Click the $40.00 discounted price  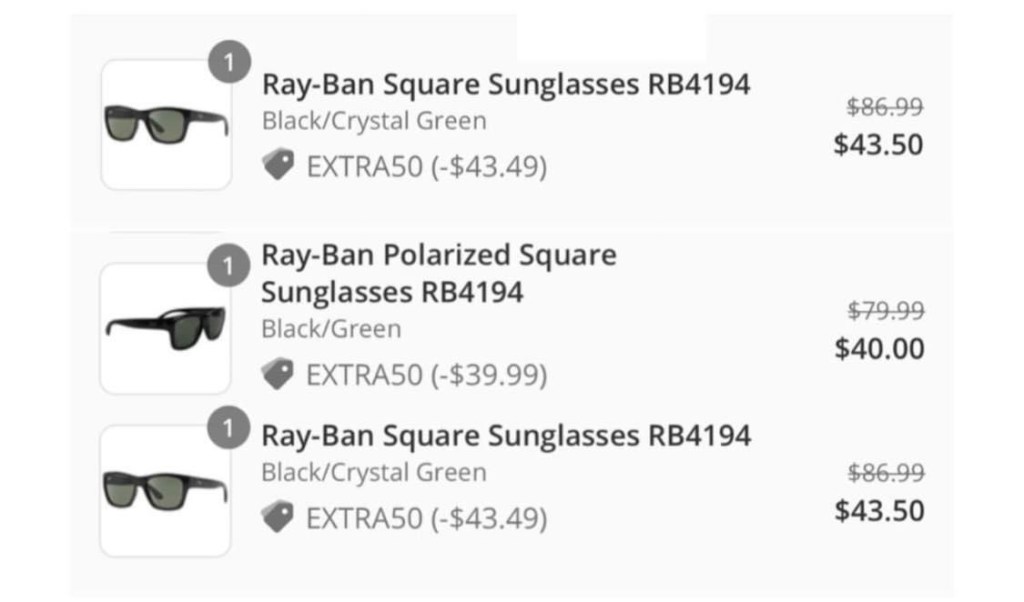(879, 349)
